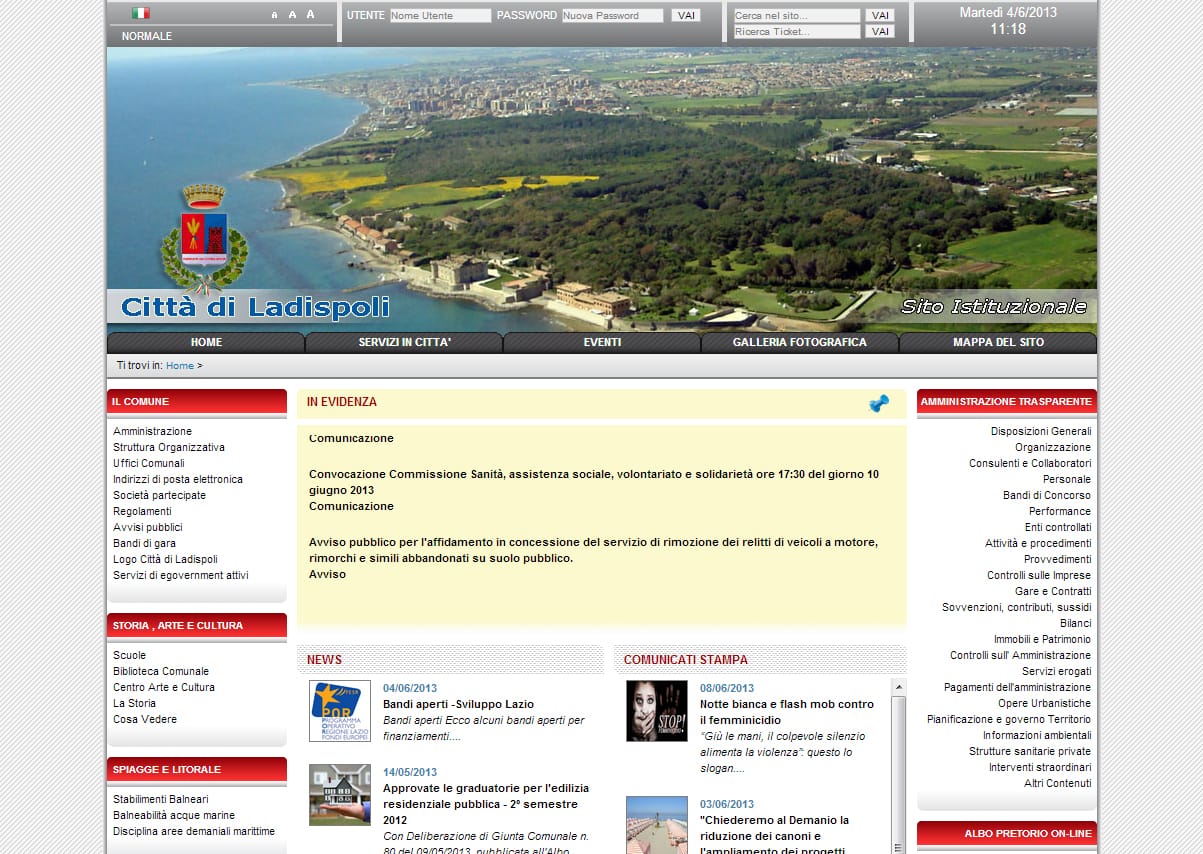Image resolution: width=1203 pixels, height=854 pixels.
Task: Select the largest "A" text size icon
Action: pos(310,15)
